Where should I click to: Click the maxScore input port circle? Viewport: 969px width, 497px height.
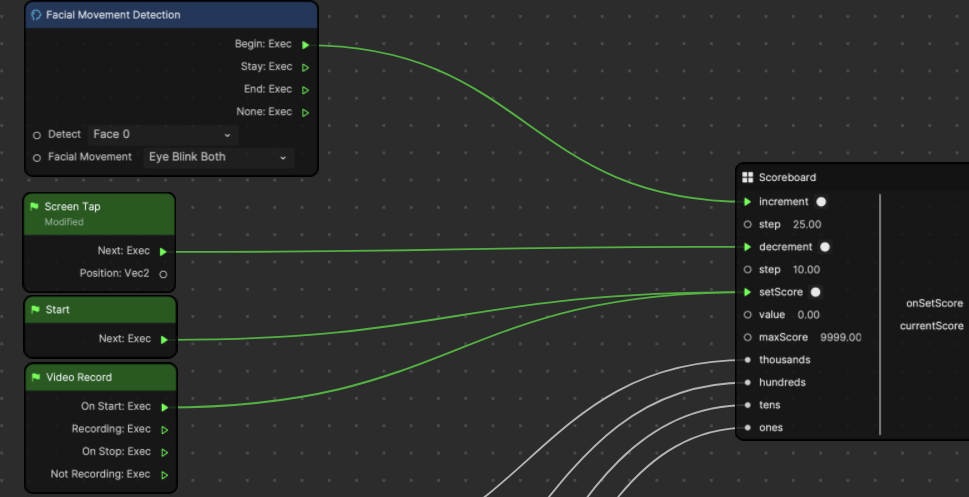coord(748,338)
